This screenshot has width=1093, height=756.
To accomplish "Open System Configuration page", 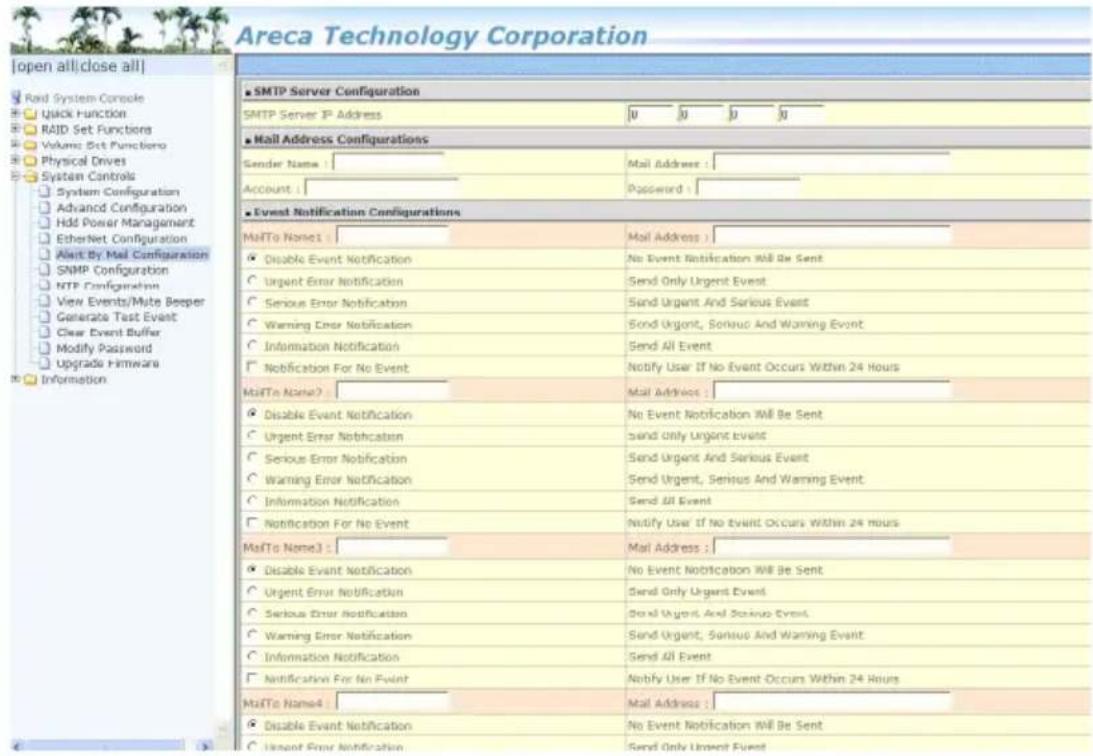I will tap(118, 192).
